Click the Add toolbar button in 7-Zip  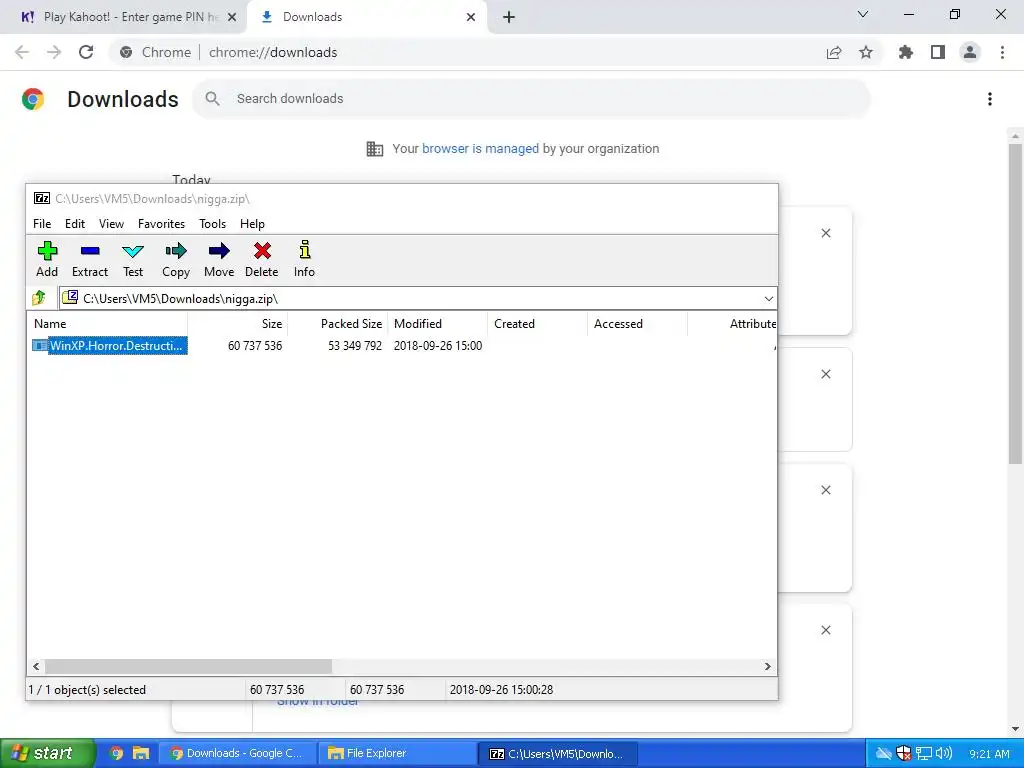pos(47,259)
